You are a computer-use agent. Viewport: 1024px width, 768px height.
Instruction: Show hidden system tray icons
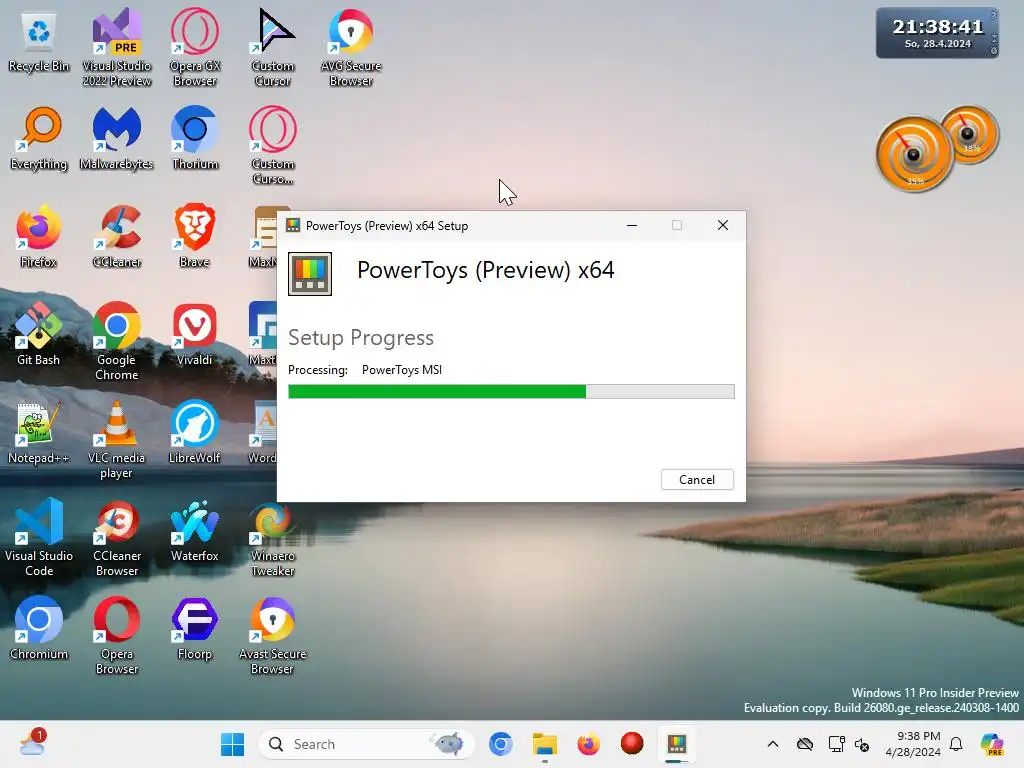773,744
